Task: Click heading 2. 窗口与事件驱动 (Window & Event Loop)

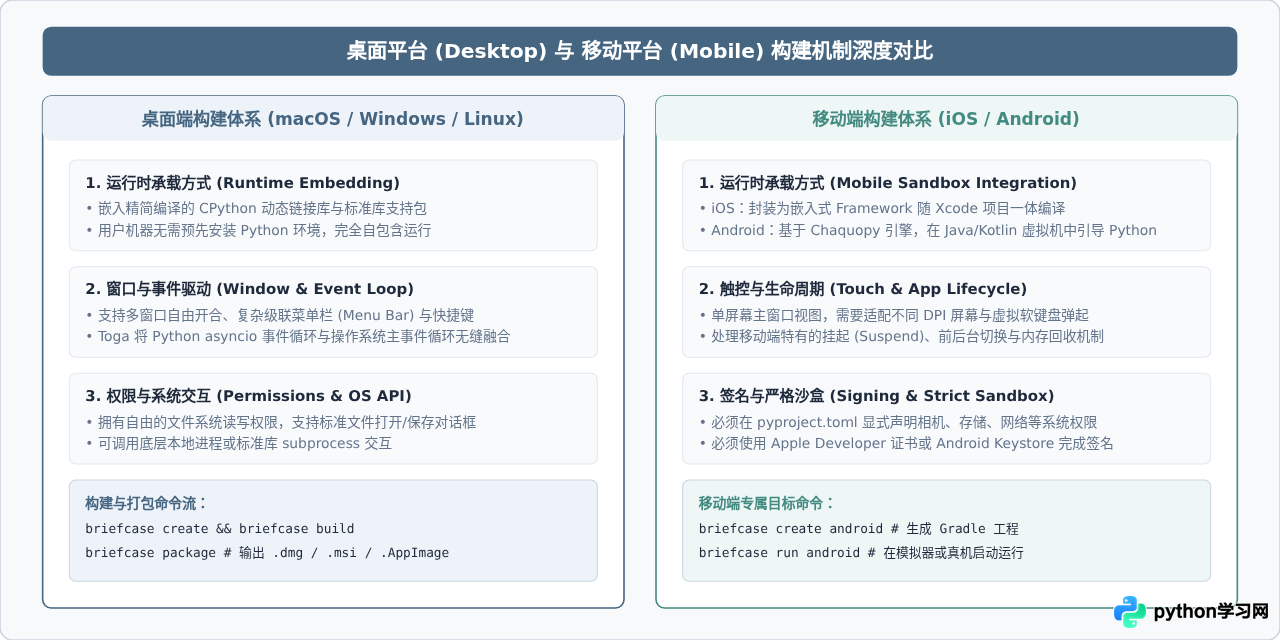Action: coord(249,289)
